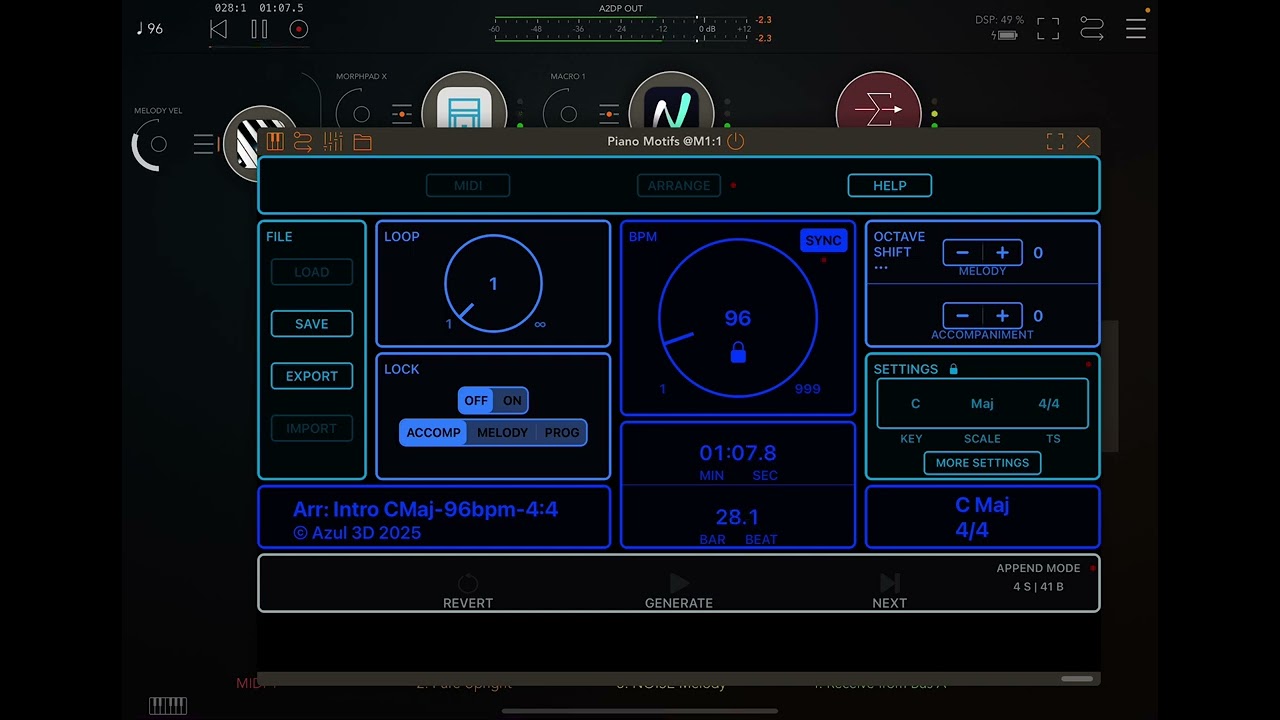Switch to the ARRANGE tab
1280x720 pixels.
click(679, 185)
